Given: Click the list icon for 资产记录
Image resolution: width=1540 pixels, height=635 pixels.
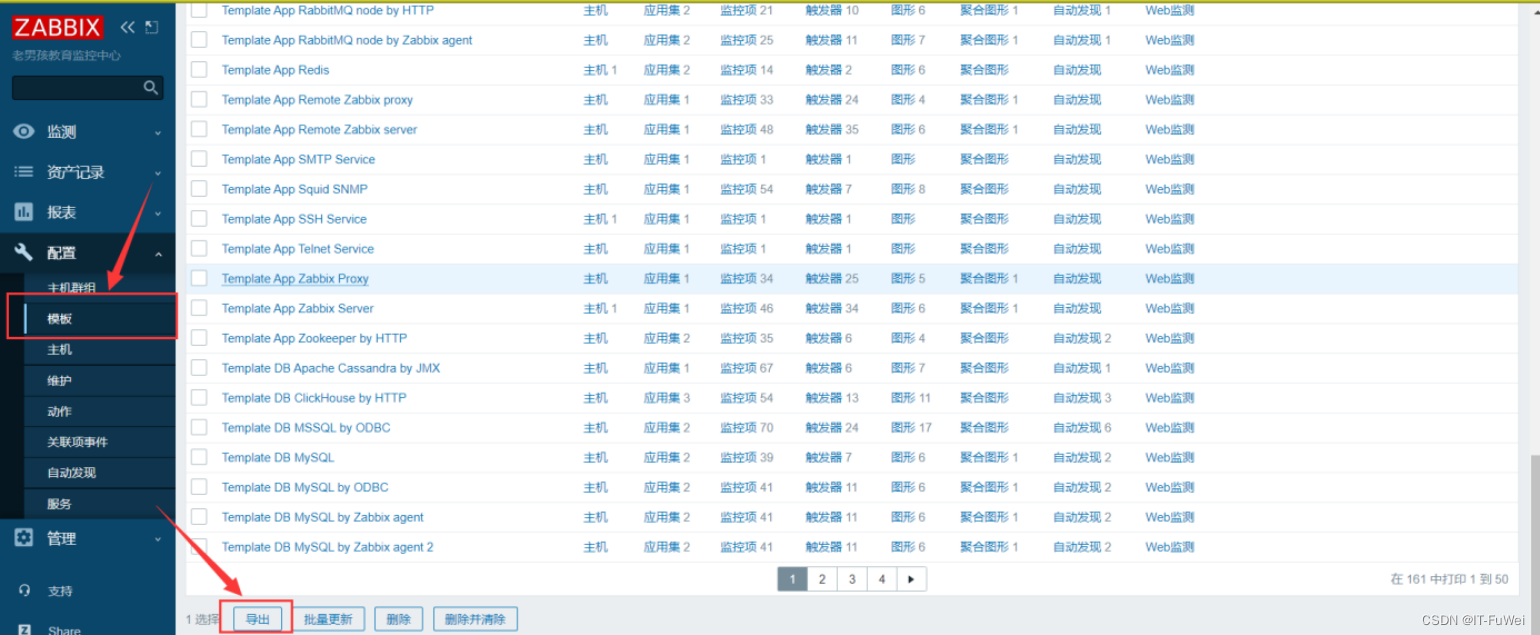Looking at the screenshot, I should click(x=23, y=172).
